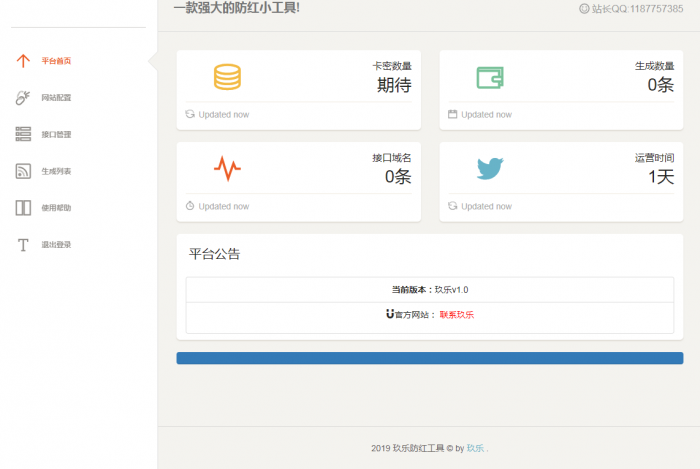The width and height of the screenshot is (700, 469).
Task: Open 生成列表 menu item
Action: pos(56,171)
